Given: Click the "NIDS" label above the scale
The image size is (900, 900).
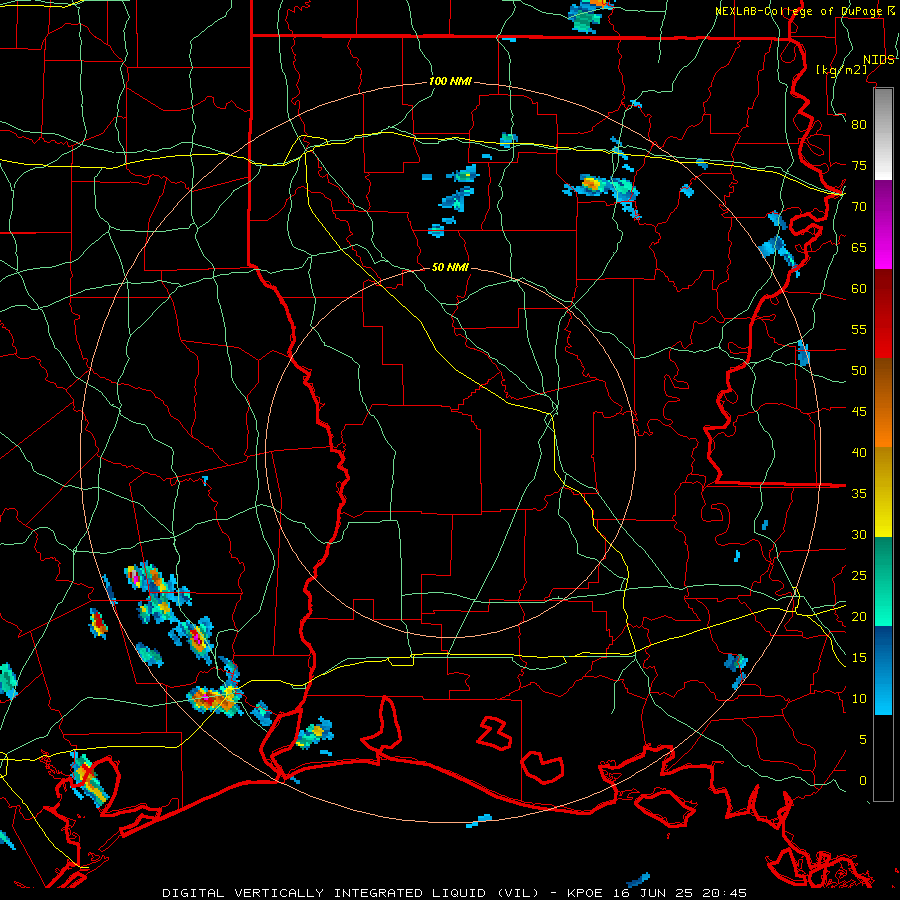Looking at the screenshot, I should tap(878, 60).
